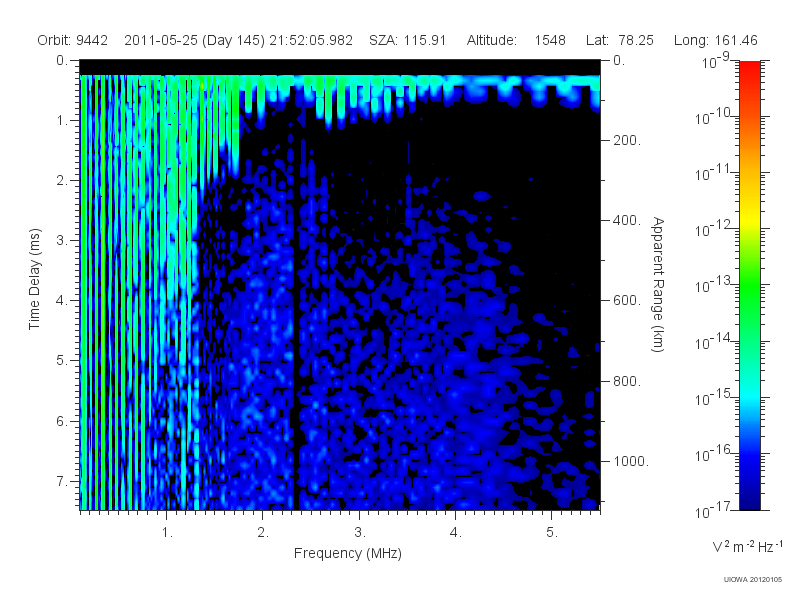Click the frequency axis tick label '5.'

[x=552, y=533]
